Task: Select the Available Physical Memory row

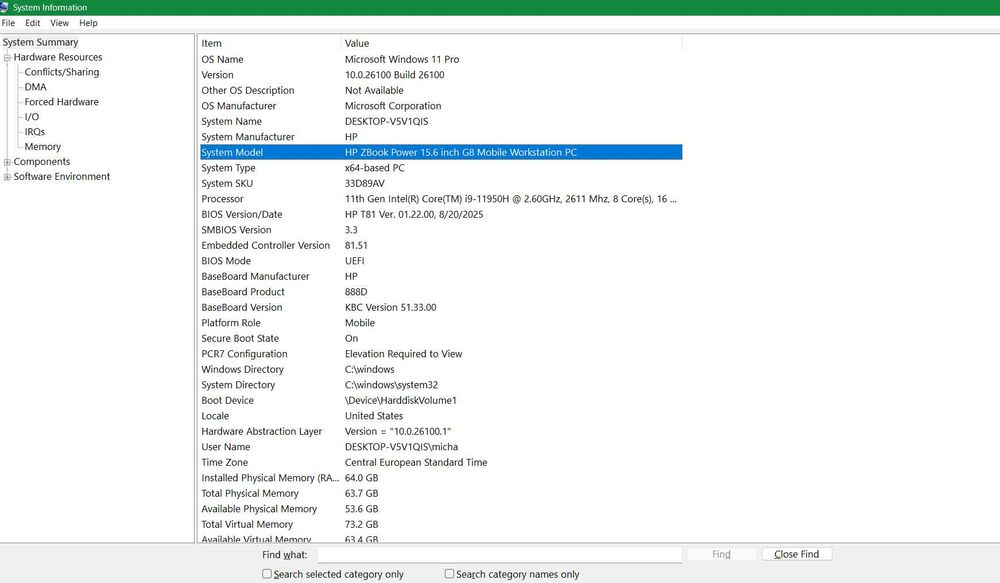Action: 441,509
